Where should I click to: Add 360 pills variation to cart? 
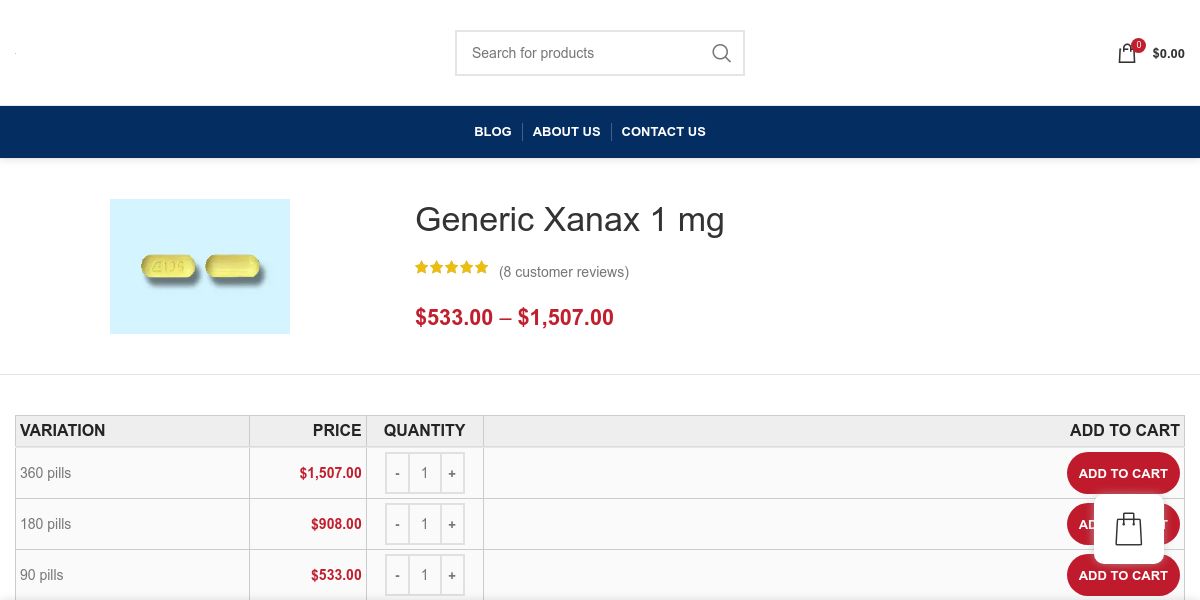[x=1122, y=473]
